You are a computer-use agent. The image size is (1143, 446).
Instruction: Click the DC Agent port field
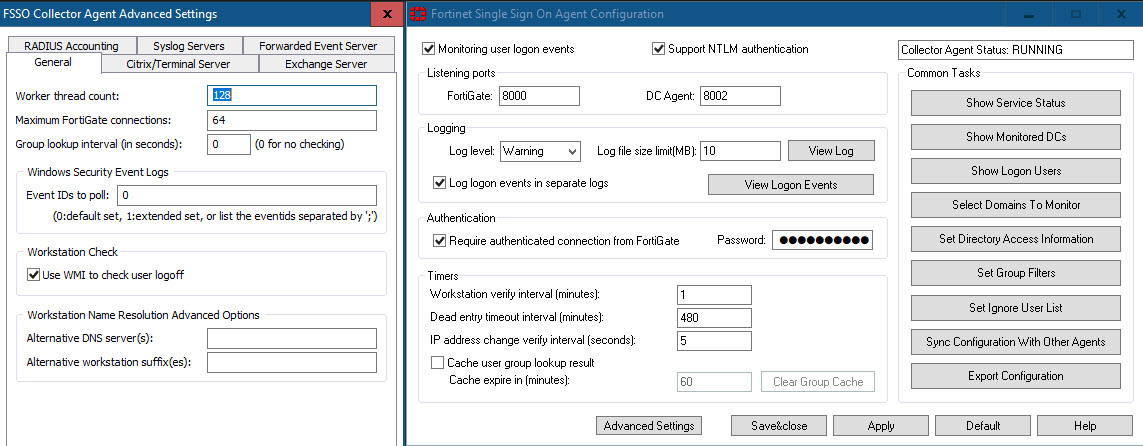740,96
